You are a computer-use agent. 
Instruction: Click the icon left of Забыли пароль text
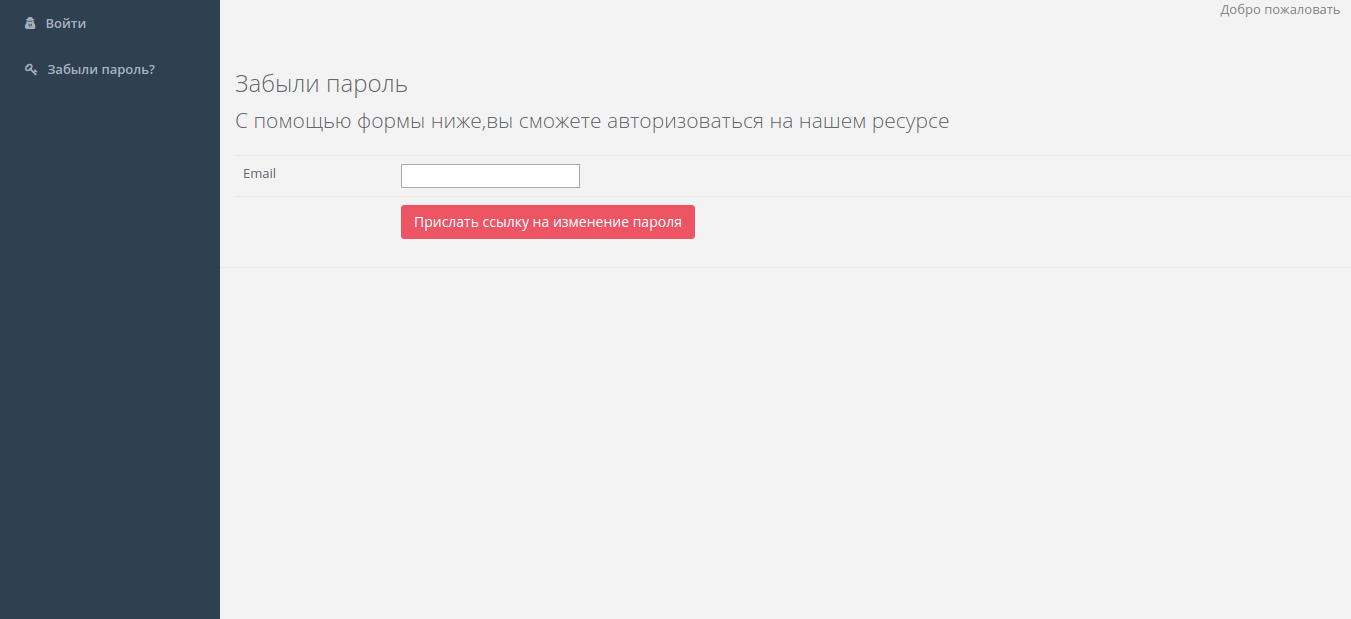pos(30,69)
